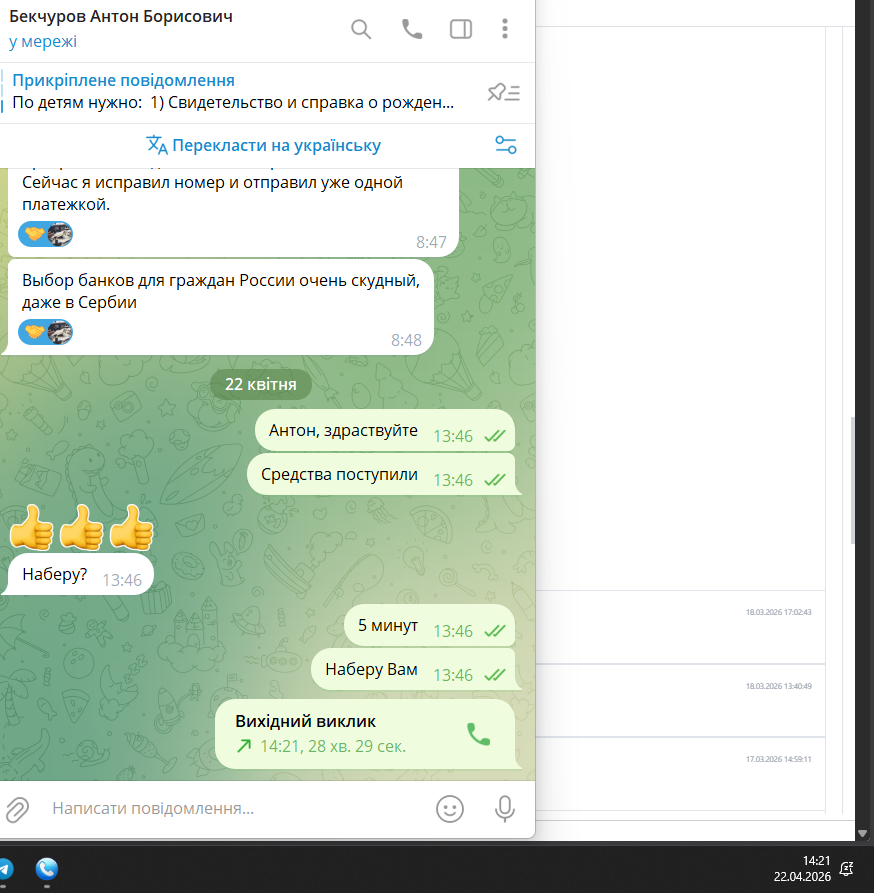Click the attach file paperclip icon
874x893 pixels.
pyautogui.click(x=18, y=809)
